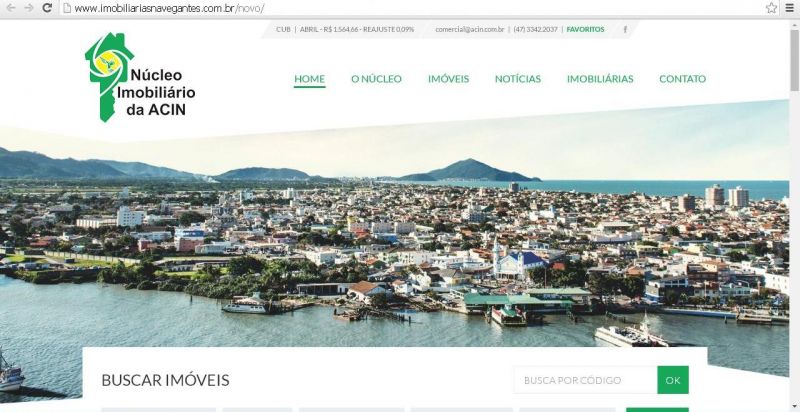Viewport: 800px width, 412px height.
Task: Click the Núcleo Imobiliário da ACIN logo
Action: (x=140, y=78)
